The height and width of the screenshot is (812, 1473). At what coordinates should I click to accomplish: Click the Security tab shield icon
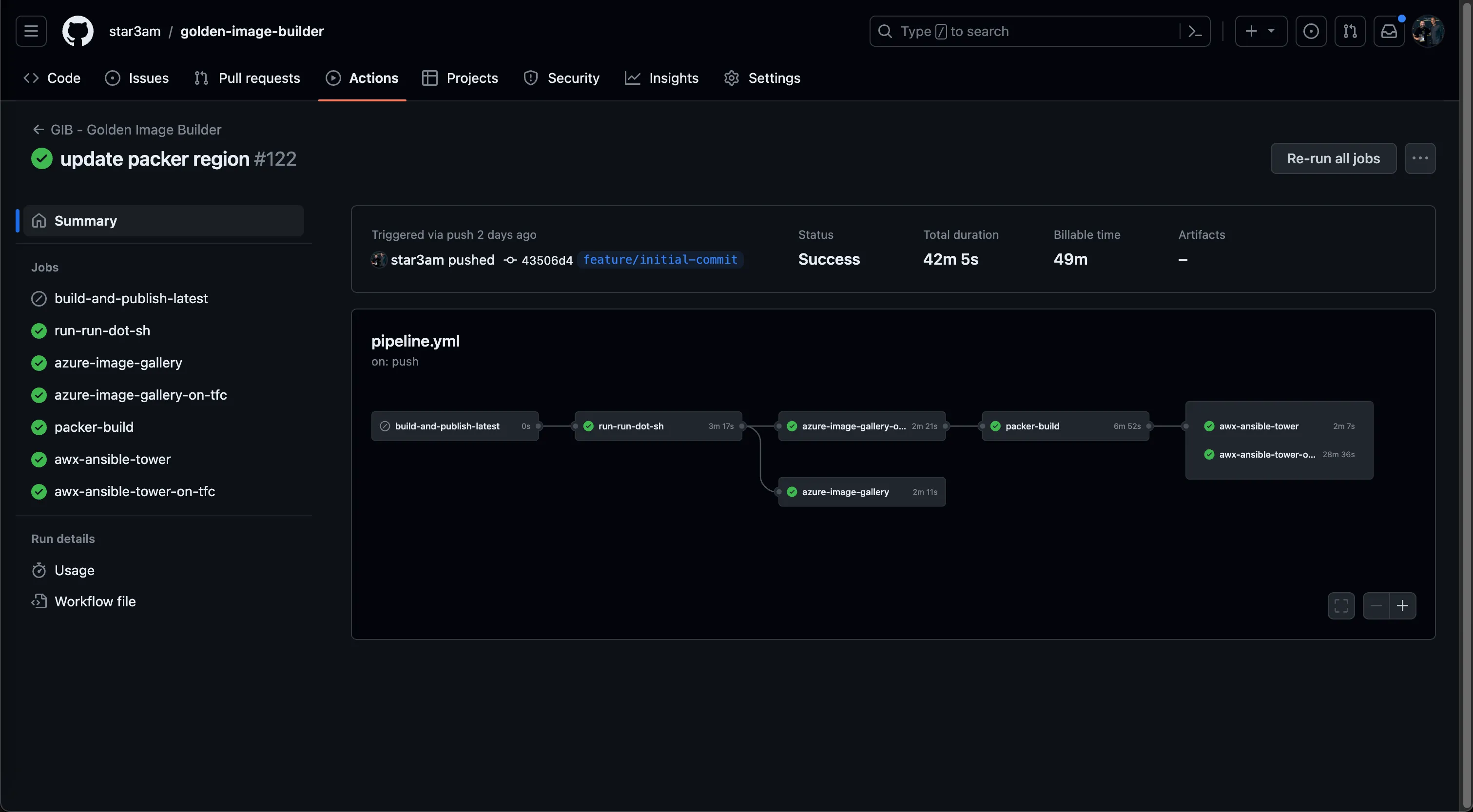click(x=531, y=78)
